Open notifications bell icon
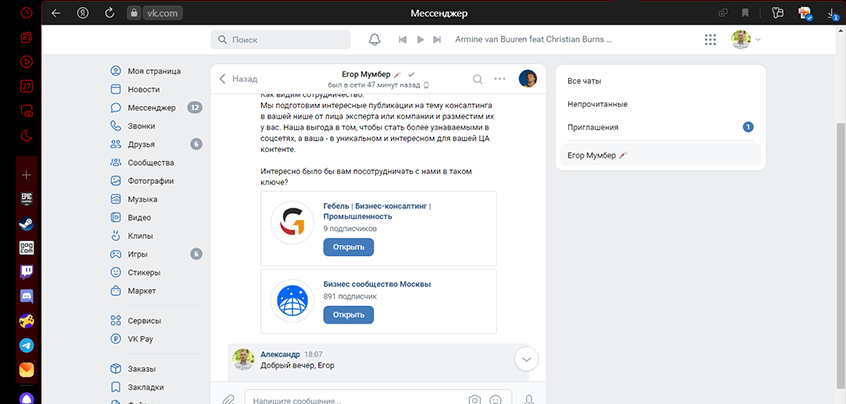The image size is (846, 404). (x=374, y=40)
